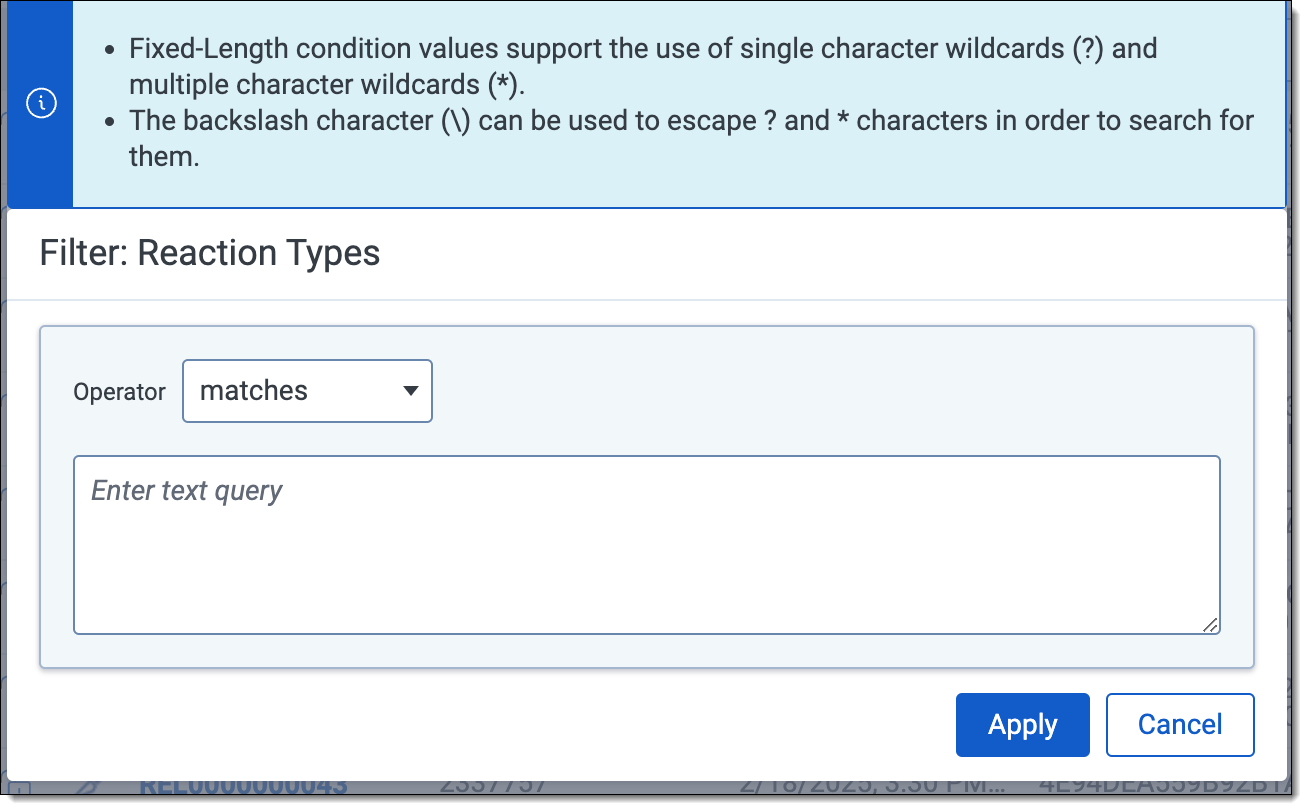Click the backslash escape character tip text
1303x805 pixels.
691,139
